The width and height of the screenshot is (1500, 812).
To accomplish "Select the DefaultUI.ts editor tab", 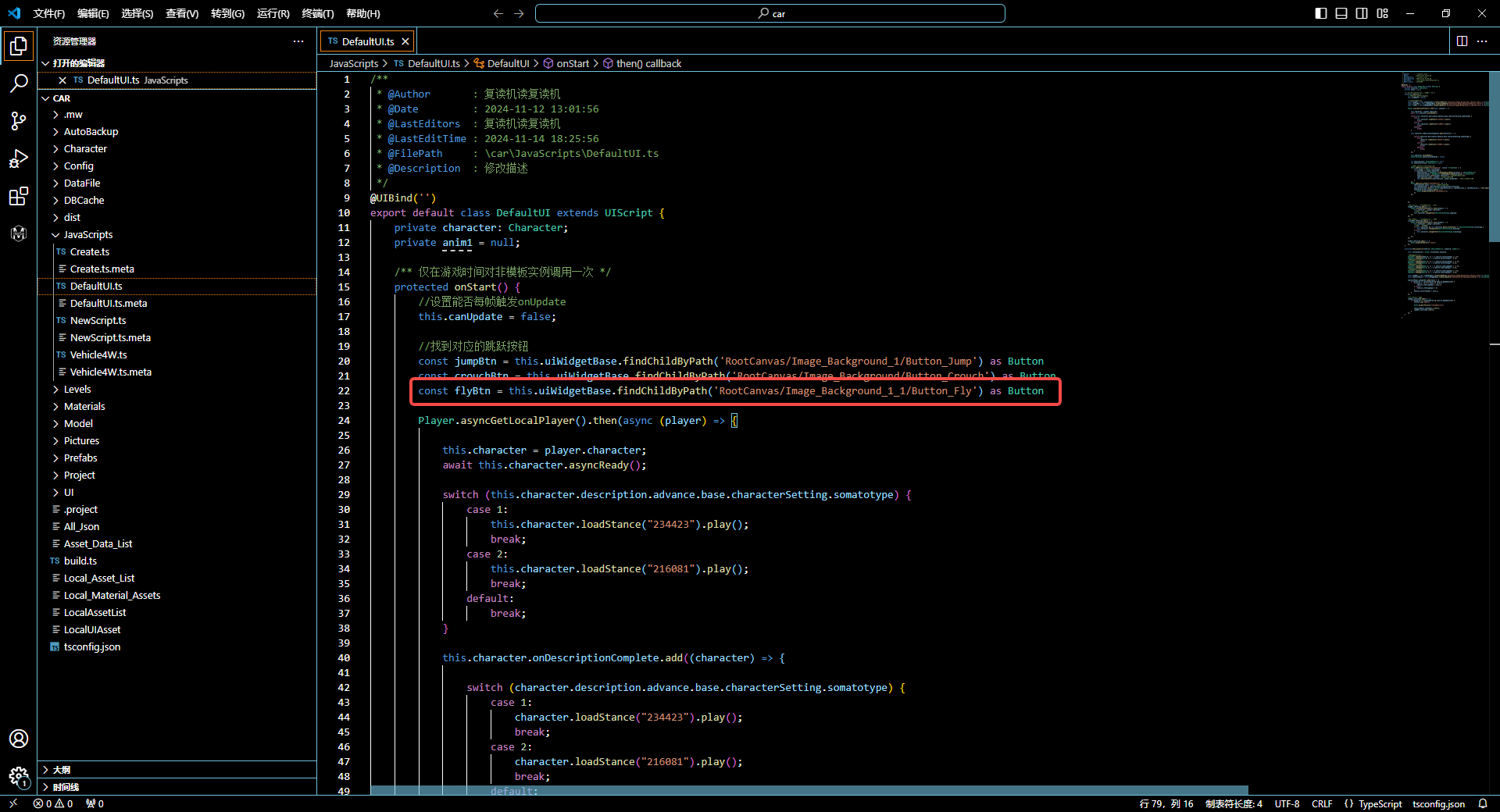I will point(367,41).
